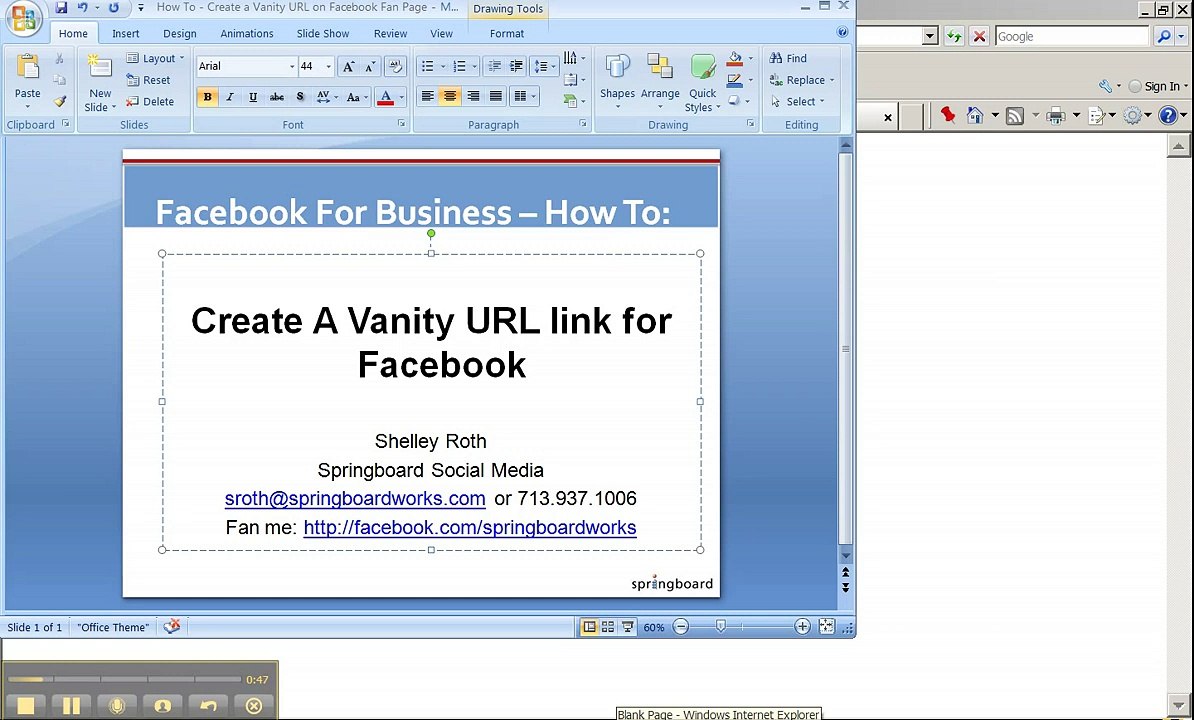
Task: Click the Format Painter brush icon
Action: (59, 101)
